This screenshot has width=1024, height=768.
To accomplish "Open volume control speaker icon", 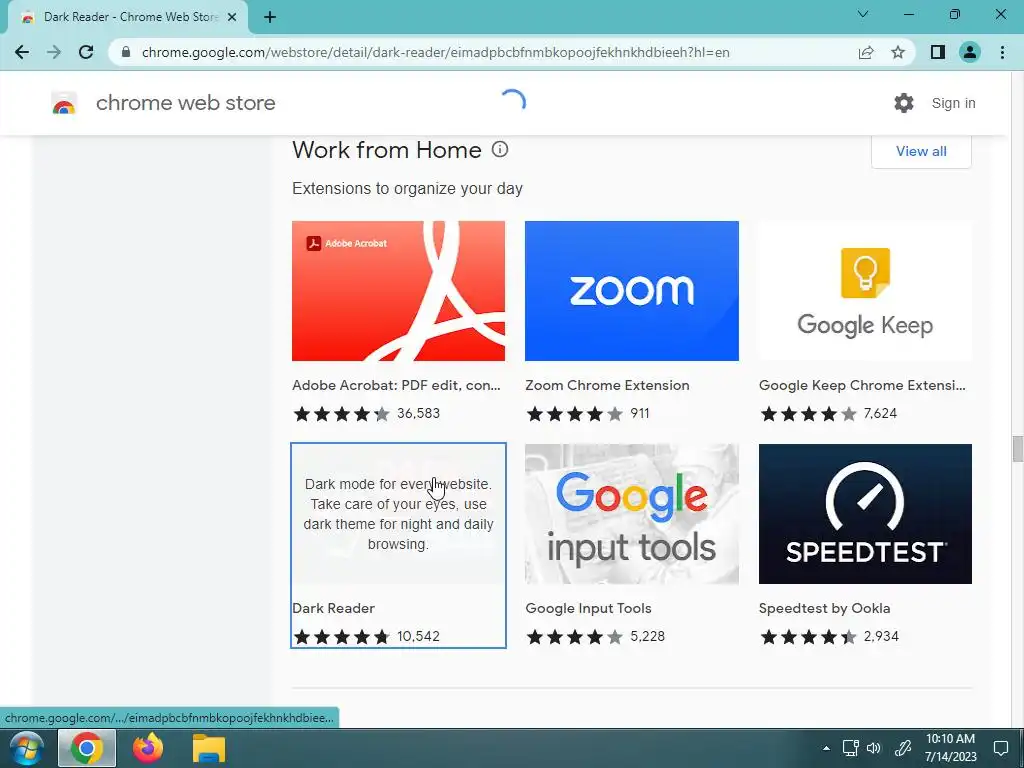I will pyautogui.click(x=874, y=748).
